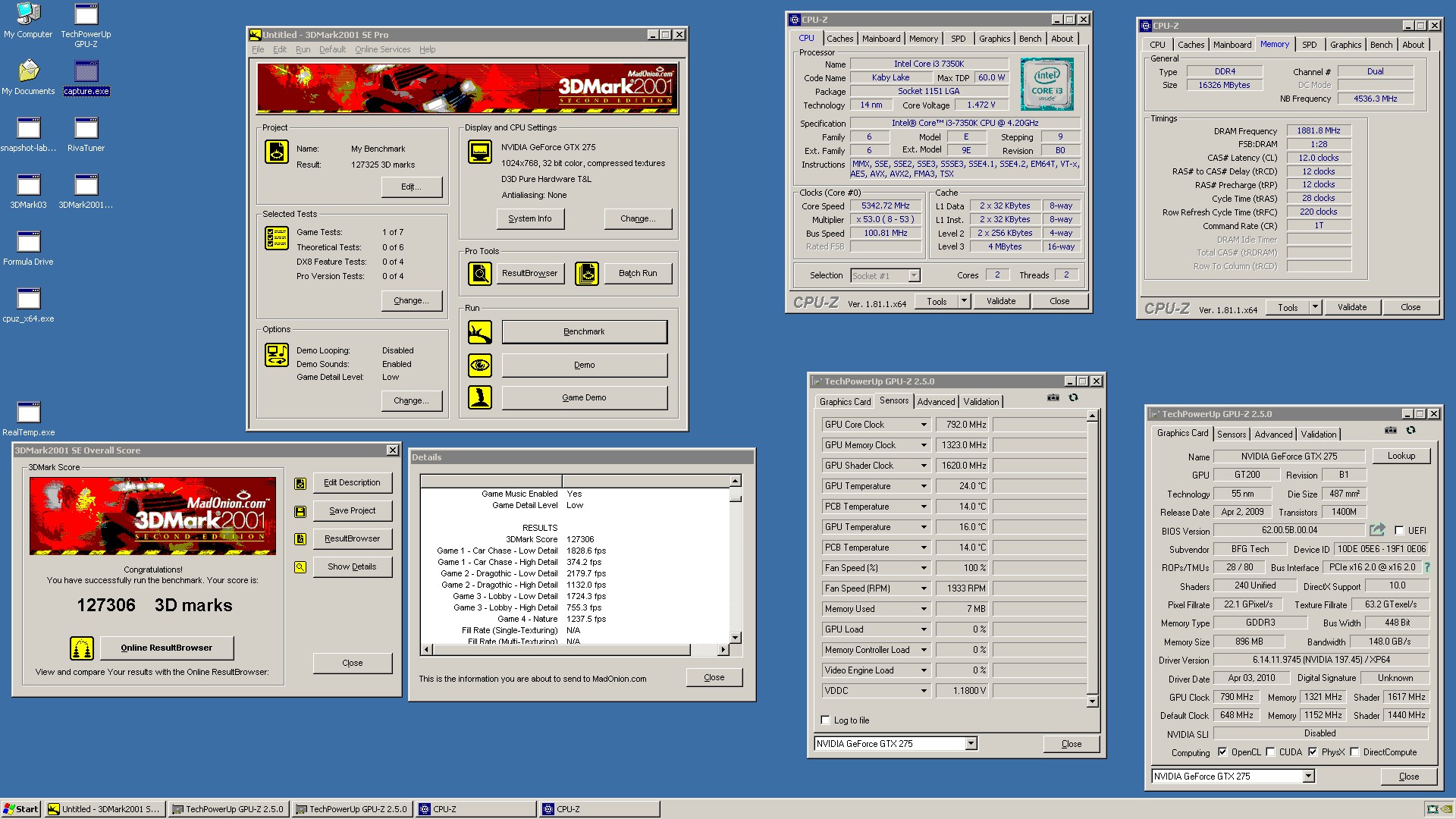Open RealTemp.exe desktop icon
The width and height of the screenshot is (1456, 819).
pyautogui.click(x=28, y=418)
